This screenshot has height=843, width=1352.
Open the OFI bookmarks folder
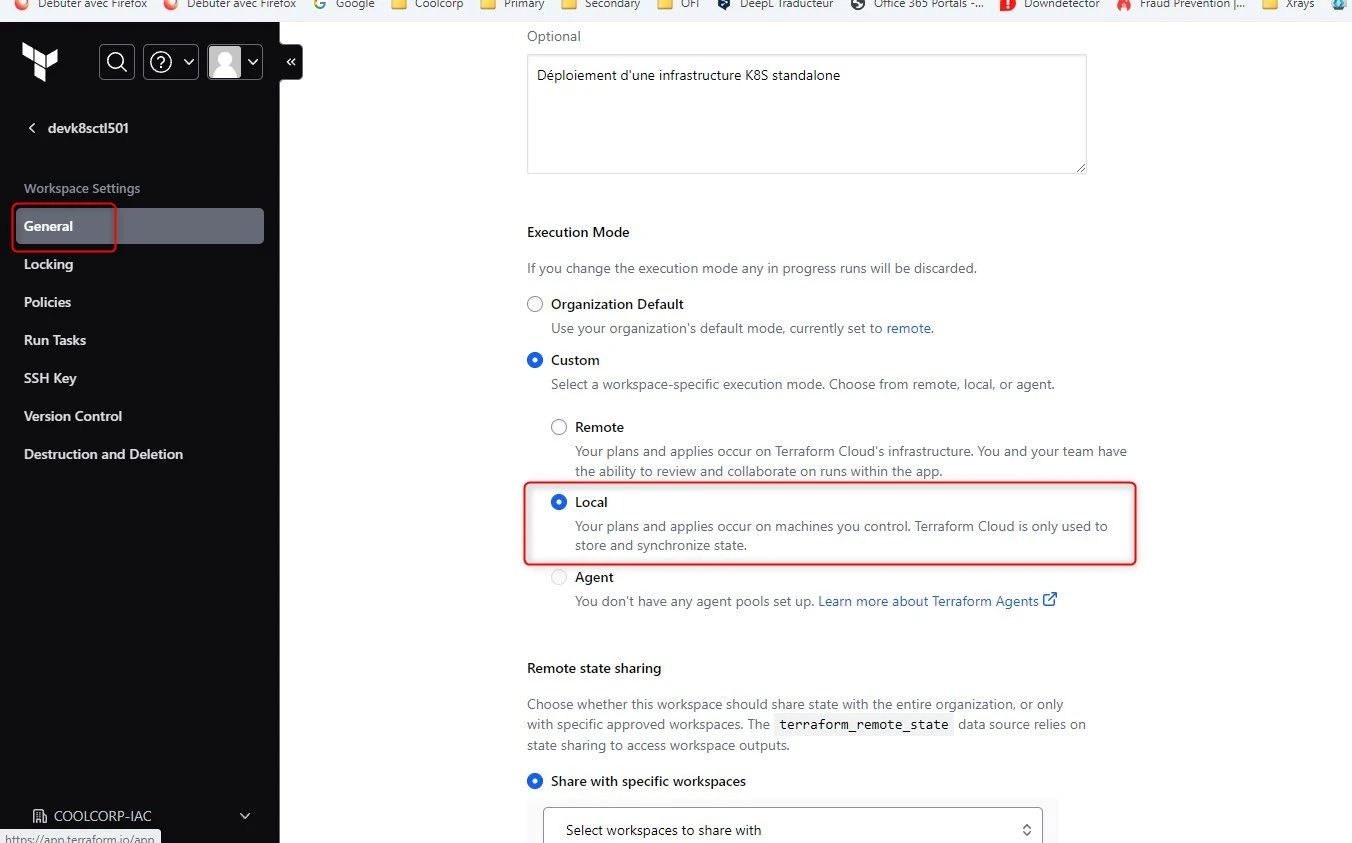point(677,5)
